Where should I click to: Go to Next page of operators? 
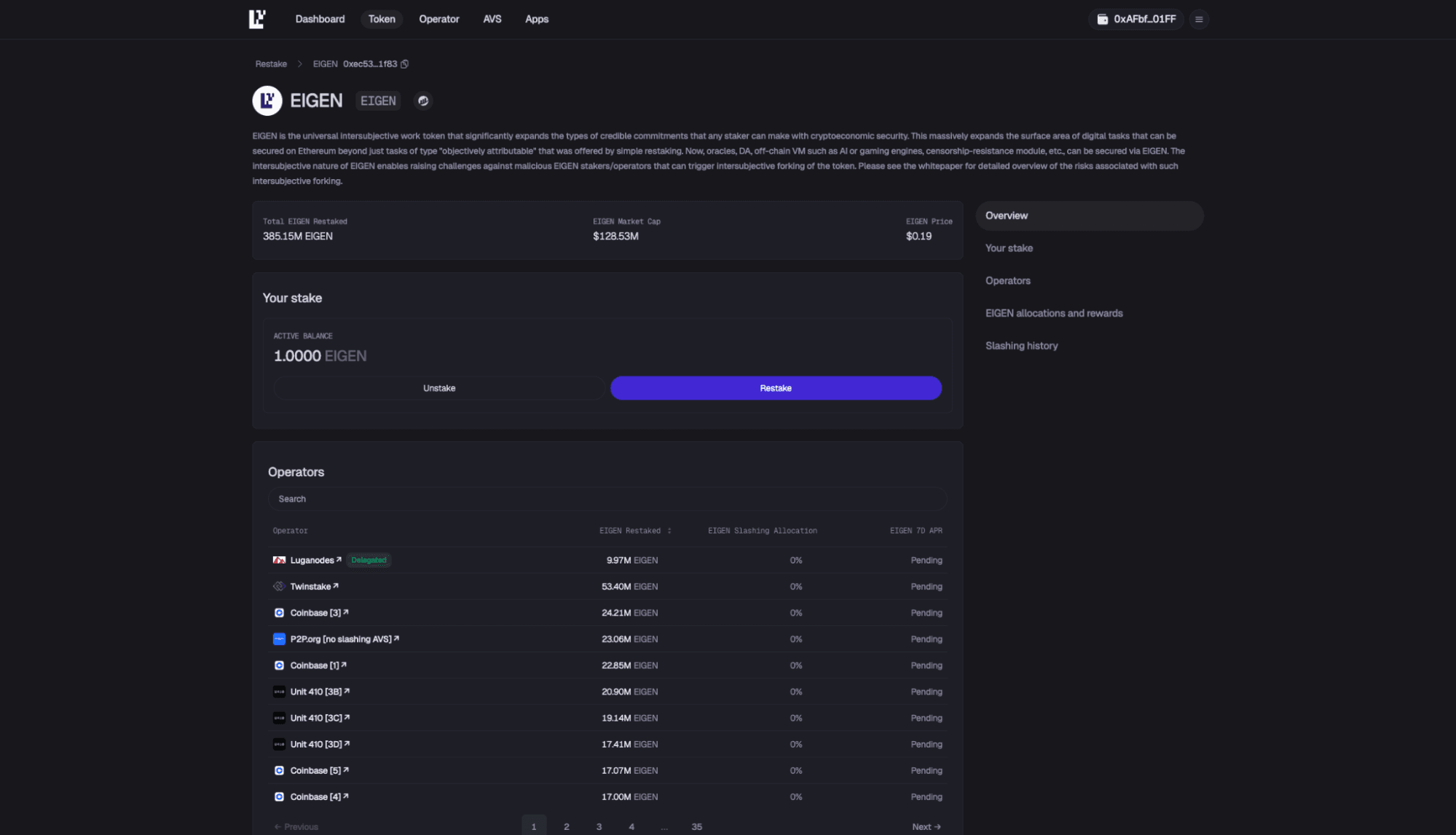[x=926, y=827]
